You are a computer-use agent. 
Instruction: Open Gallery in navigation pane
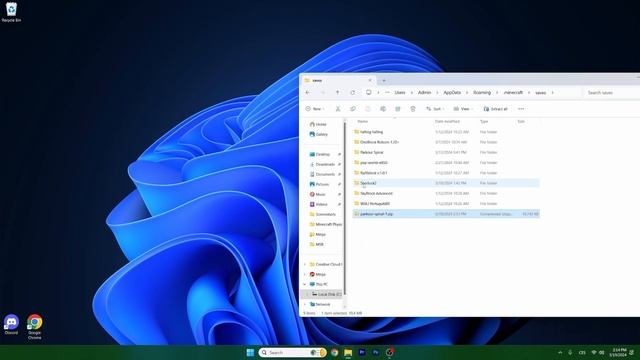319,134
